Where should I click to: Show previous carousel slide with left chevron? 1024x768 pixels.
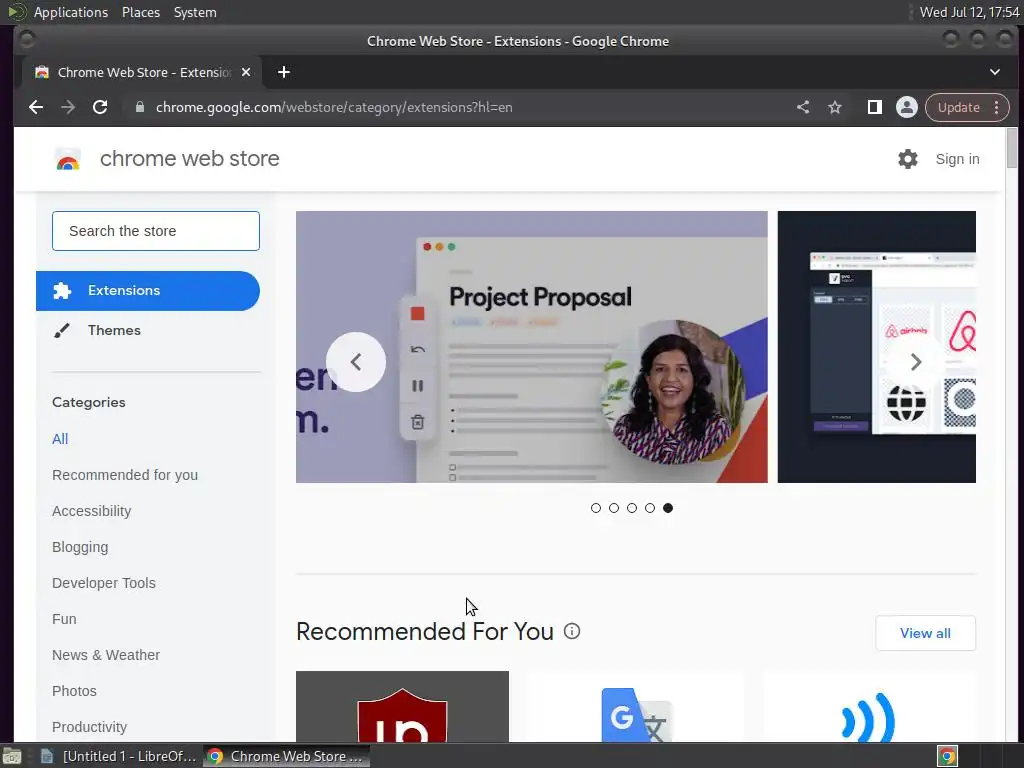tap(356, 362)
